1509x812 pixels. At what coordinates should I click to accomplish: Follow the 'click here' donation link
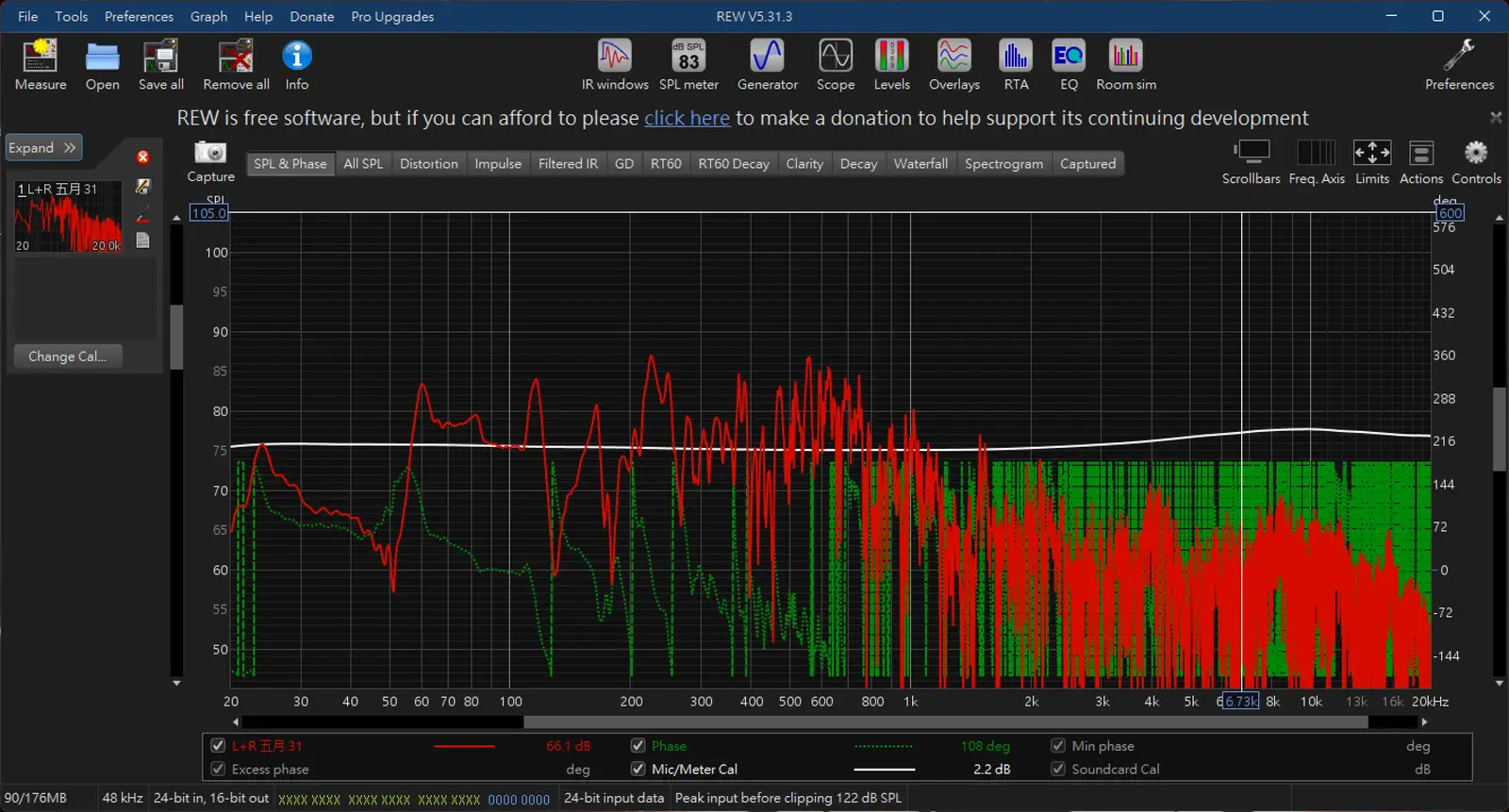(687, 118)
